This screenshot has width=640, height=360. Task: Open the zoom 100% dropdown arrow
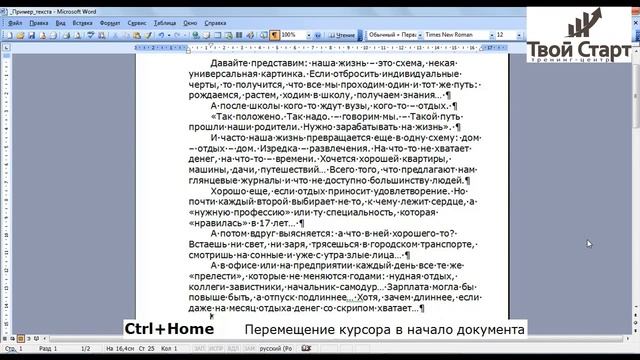click(309, 36)
